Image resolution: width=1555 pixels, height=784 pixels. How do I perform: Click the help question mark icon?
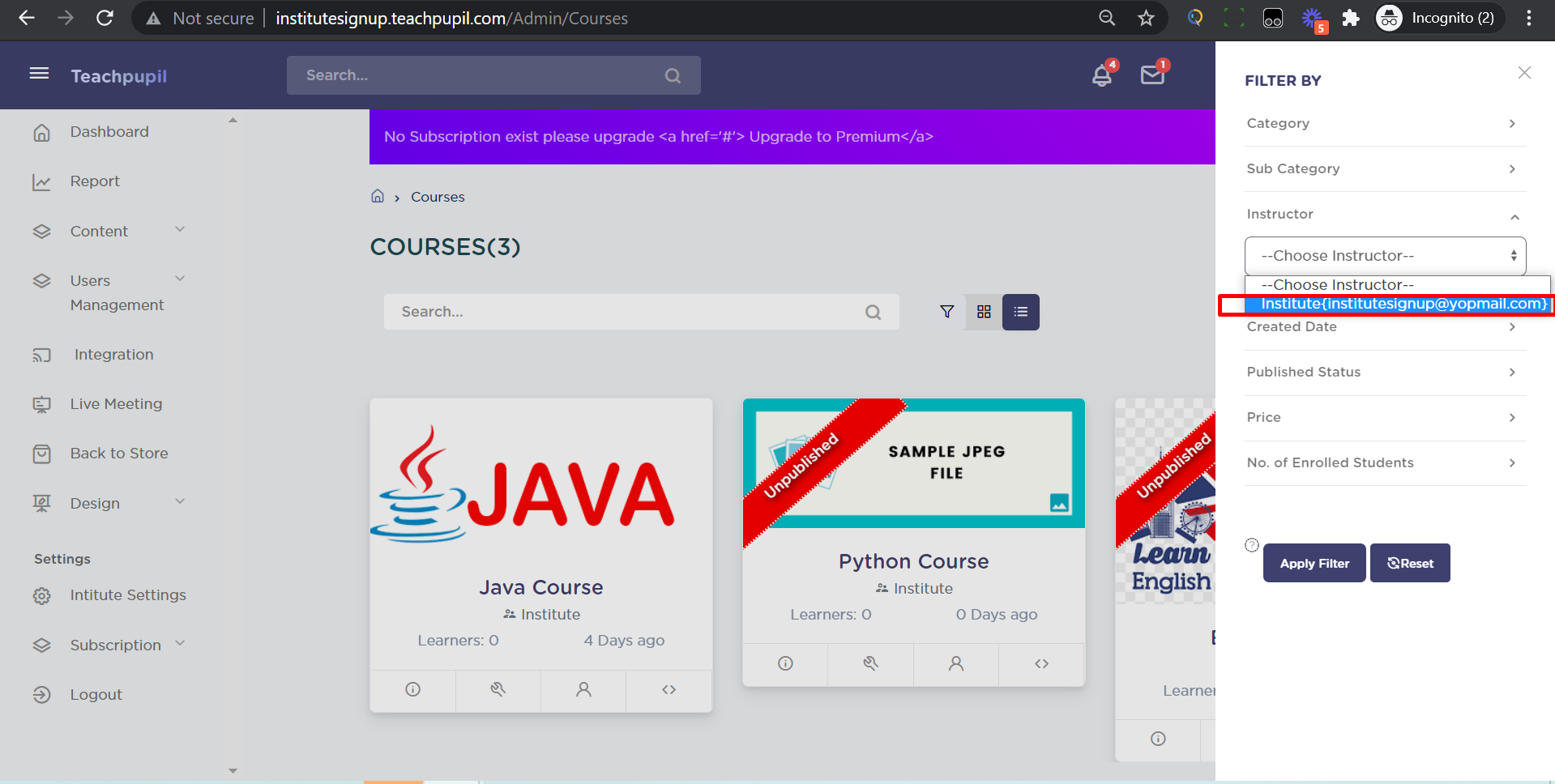1252,545
